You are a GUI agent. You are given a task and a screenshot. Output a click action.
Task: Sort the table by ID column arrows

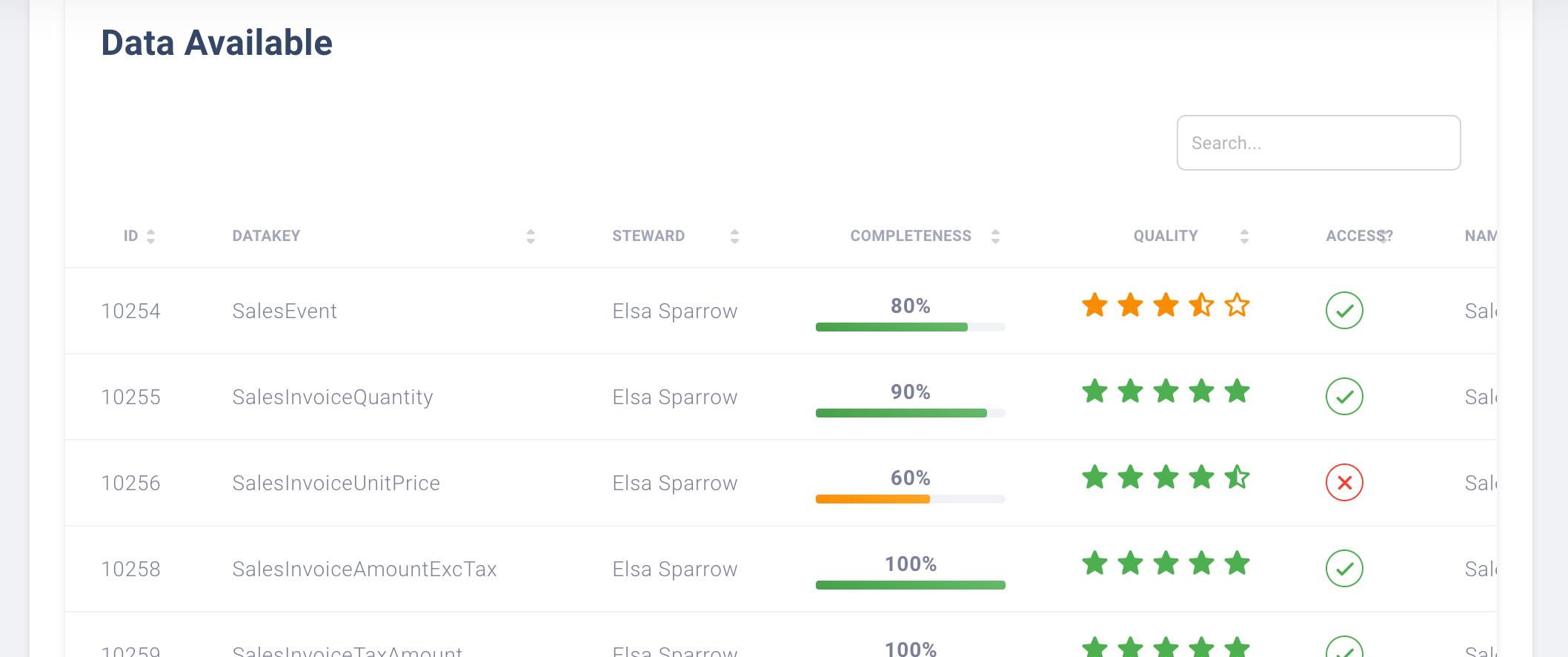(x=150, y=237)
